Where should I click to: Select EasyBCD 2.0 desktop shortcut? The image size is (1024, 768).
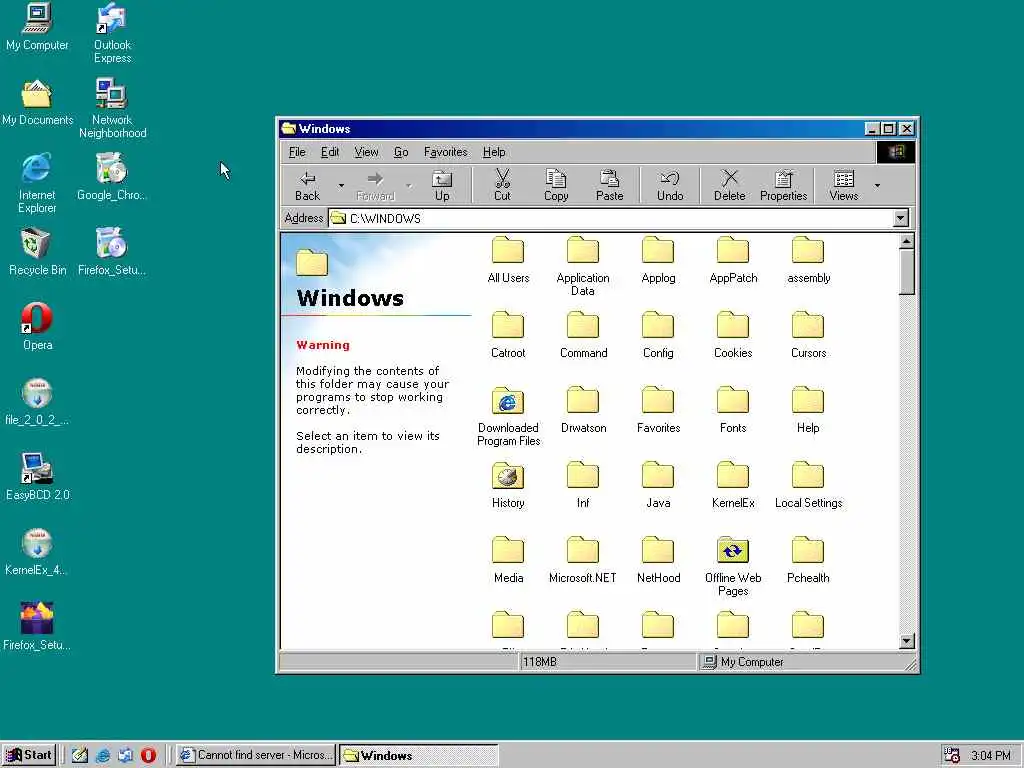[37, 477]
